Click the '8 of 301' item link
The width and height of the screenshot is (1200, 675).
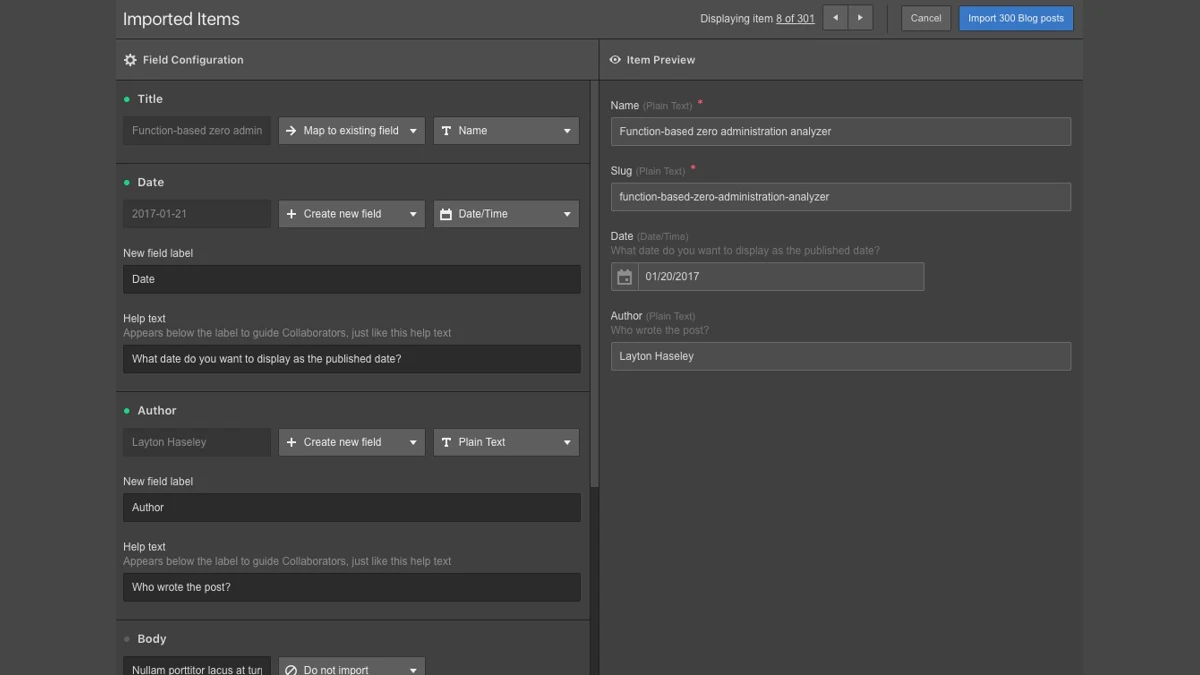pos(795,19)
